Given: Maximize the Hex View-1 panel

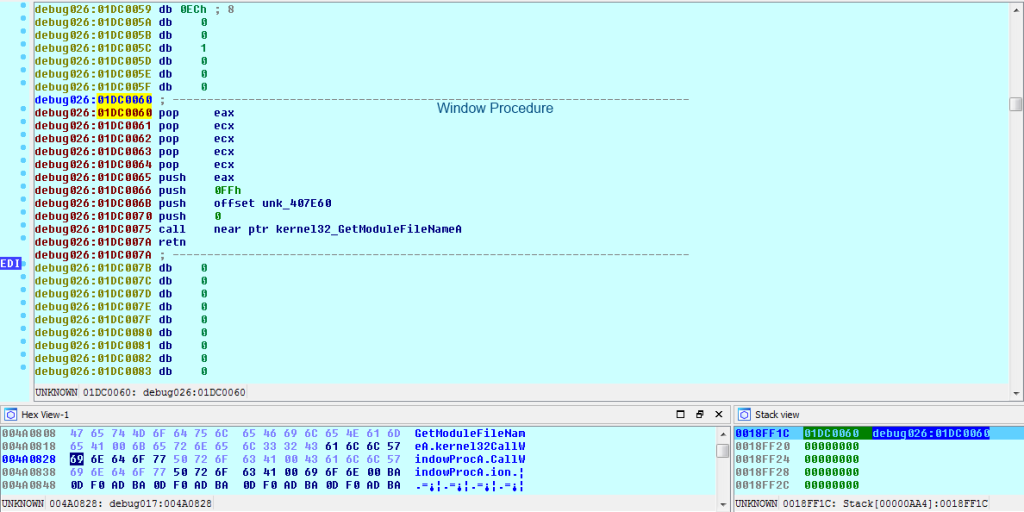Looking at the screenshot, I should point(681,414).
